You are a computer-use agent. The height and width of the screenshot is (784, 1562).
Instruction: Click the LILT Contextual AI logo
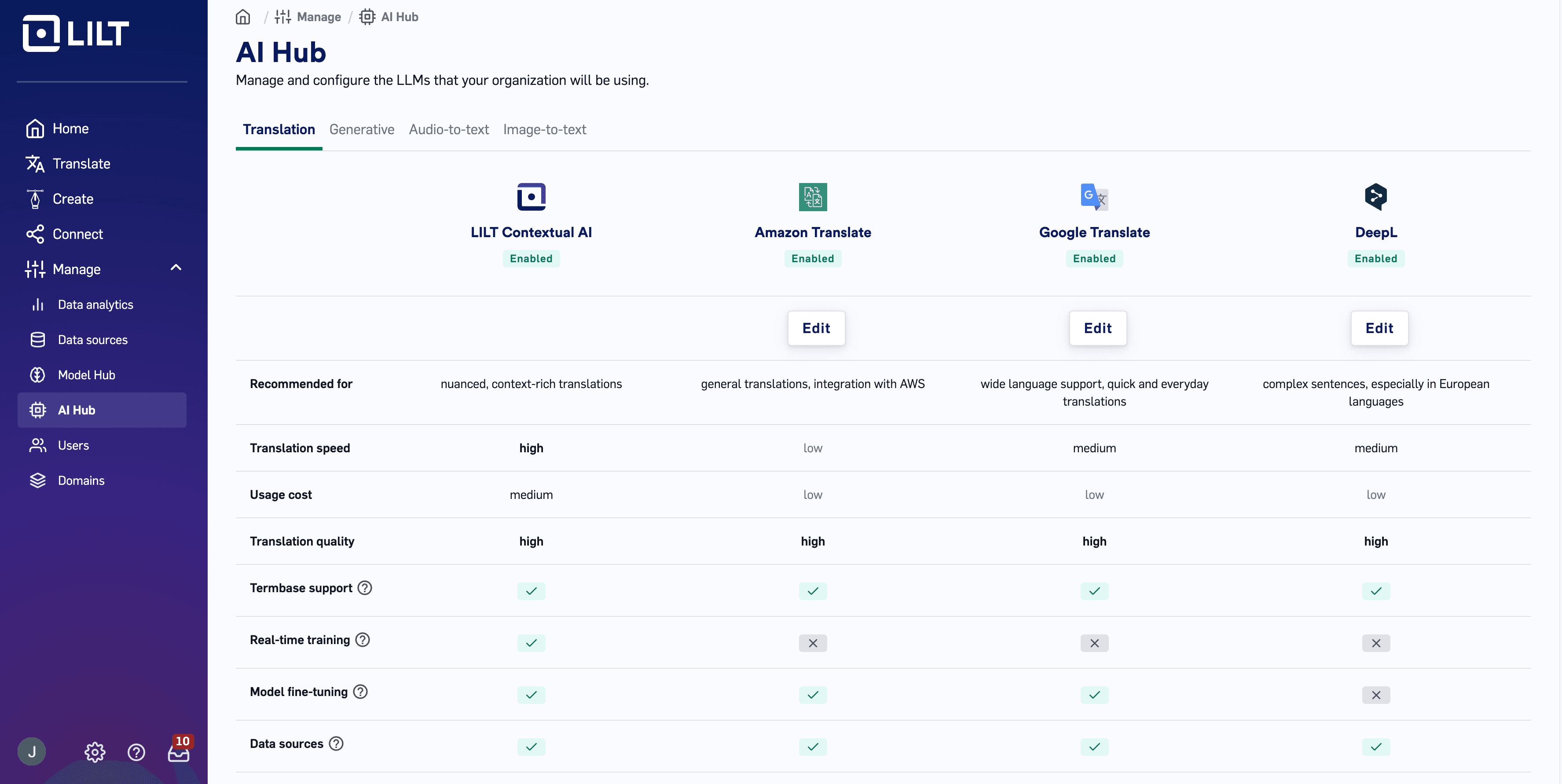tap(531, 197)
